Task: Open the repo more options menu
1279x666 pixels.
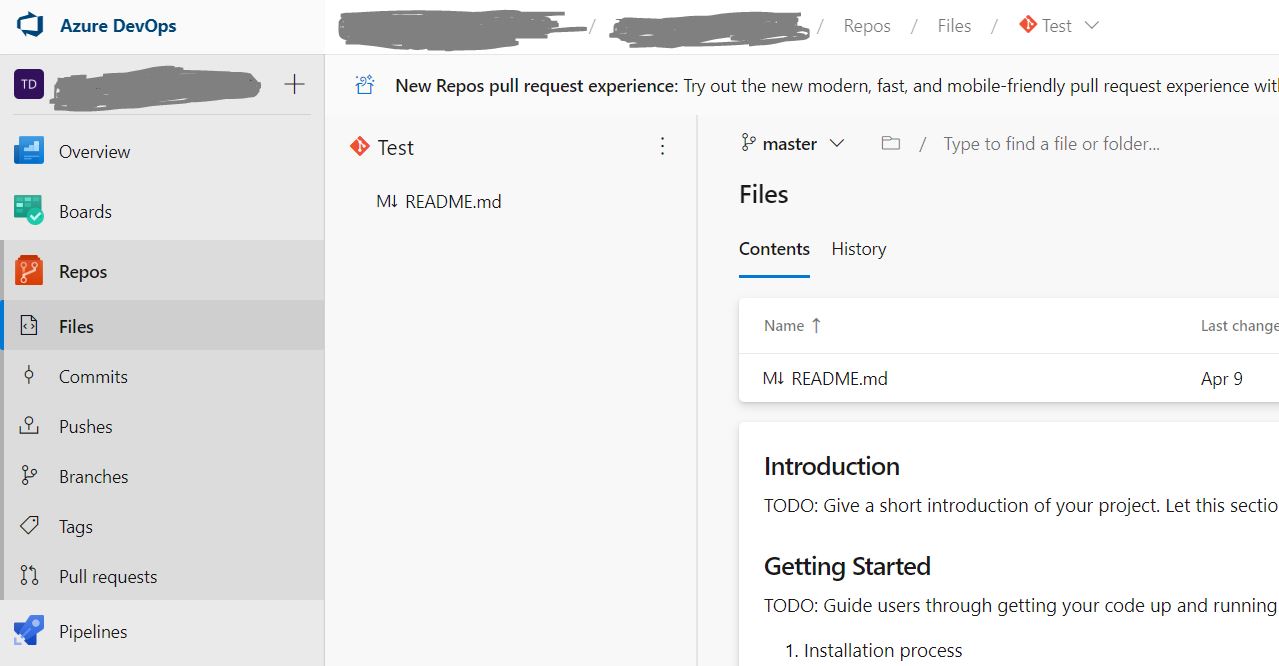Action: click(x=662, y=146)
